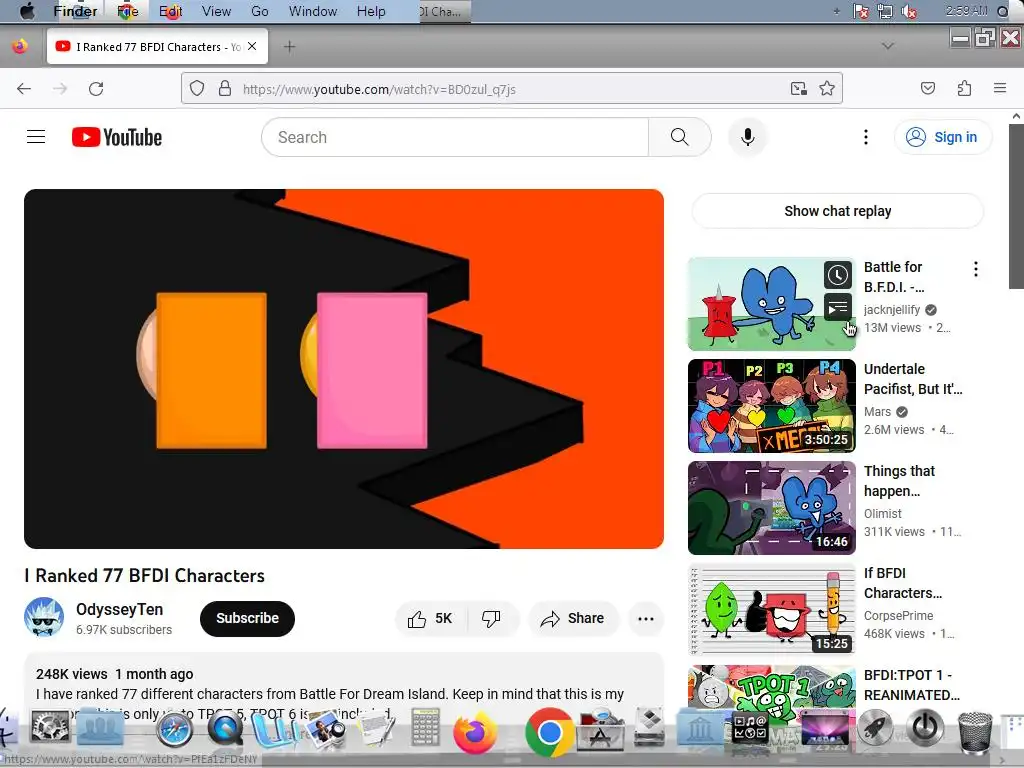
Task: Open BFDI:TPOT 1 REANIMATED title
Action: click(912, 684)
